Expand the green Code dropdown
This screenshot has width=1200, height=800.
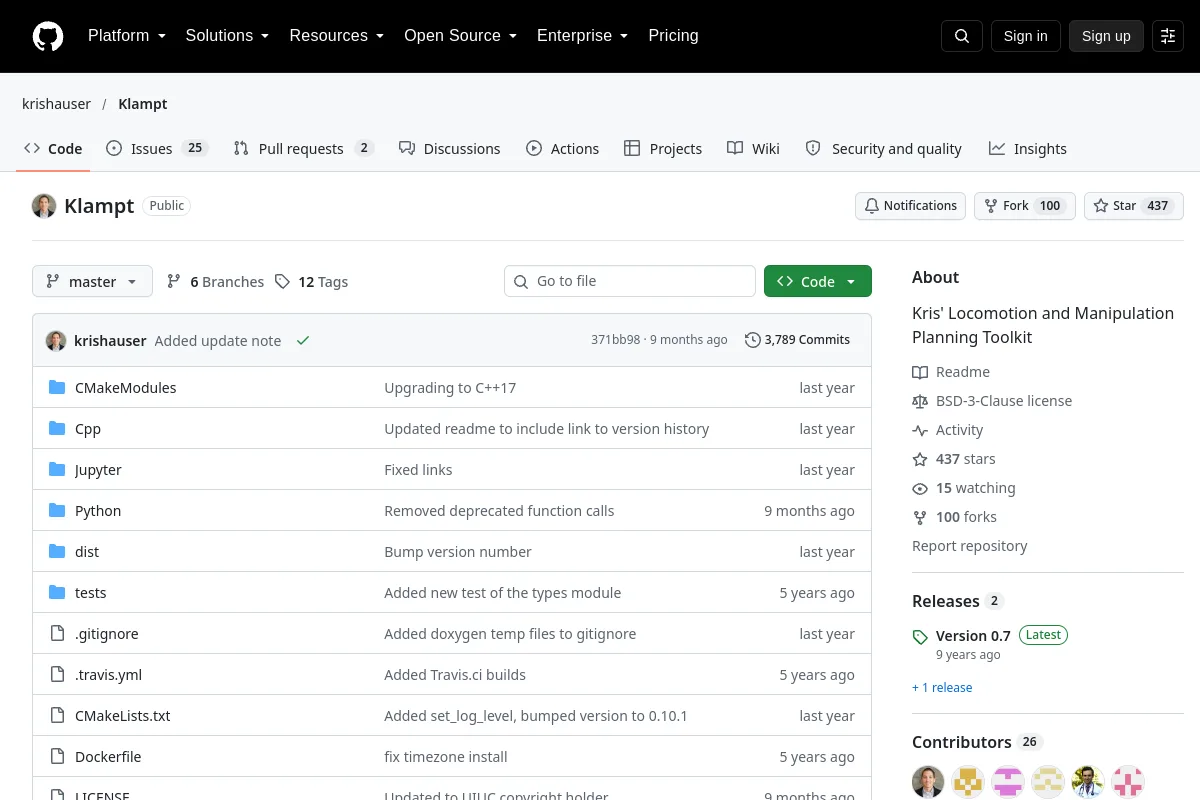pyautogui.click(x=818, y=282)
